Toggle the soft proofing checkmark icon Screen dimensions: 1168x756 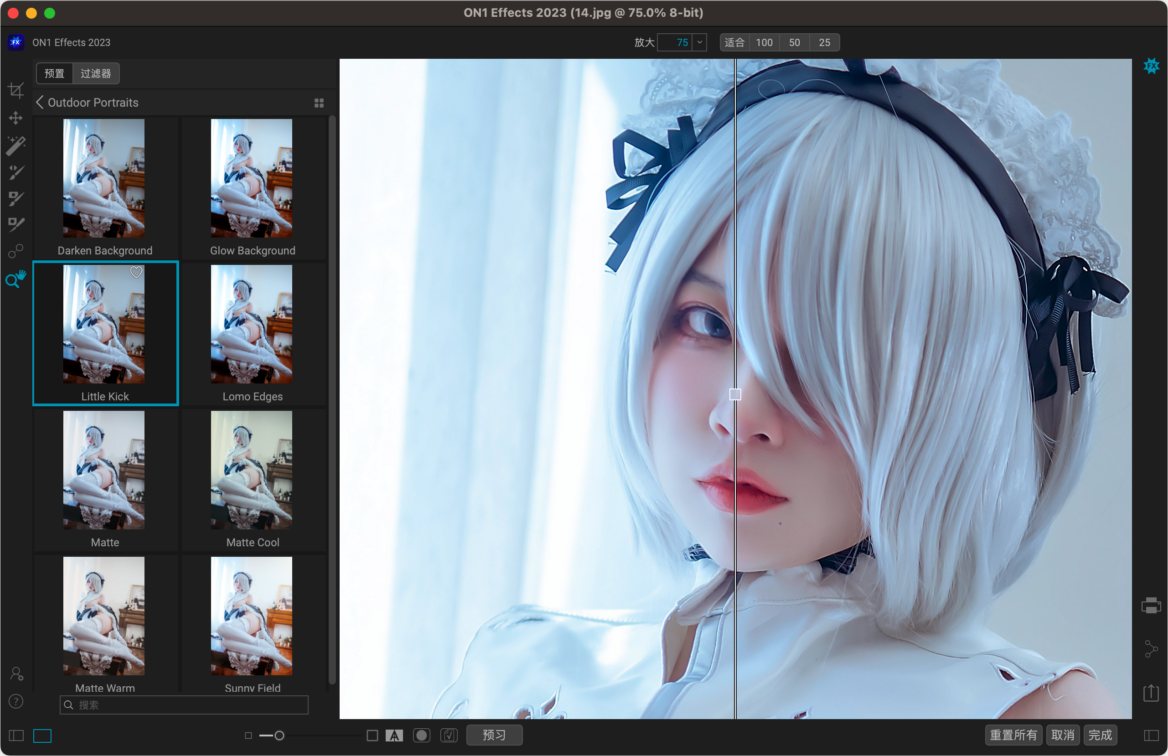pos(449,736)
